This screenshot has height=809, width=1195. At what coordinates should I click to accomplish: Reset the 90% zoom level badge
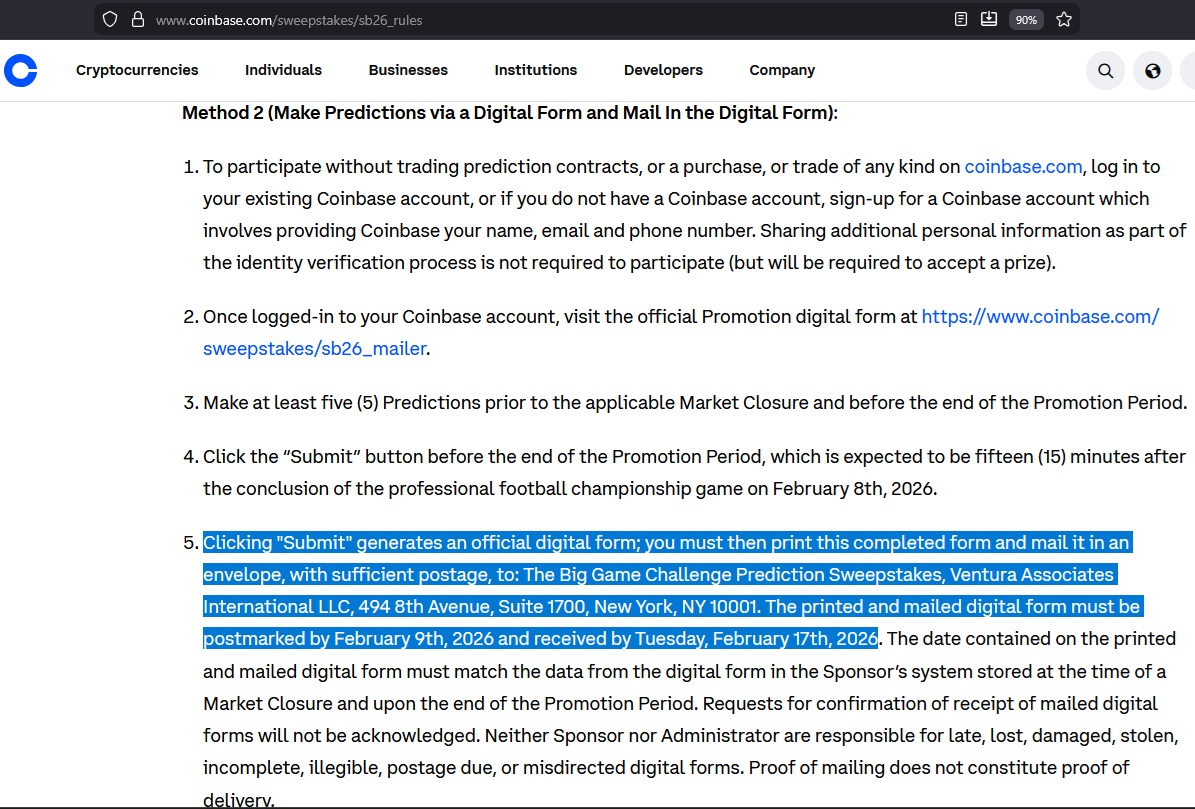tap(1026, 19)
